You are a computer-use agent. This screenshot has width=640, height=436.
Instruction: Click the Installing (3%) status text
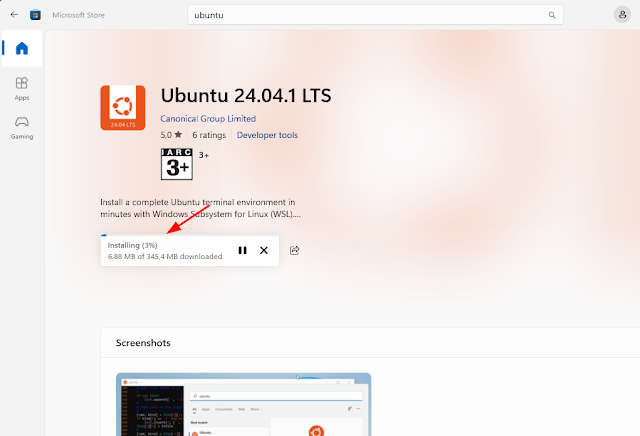point(133,245)
